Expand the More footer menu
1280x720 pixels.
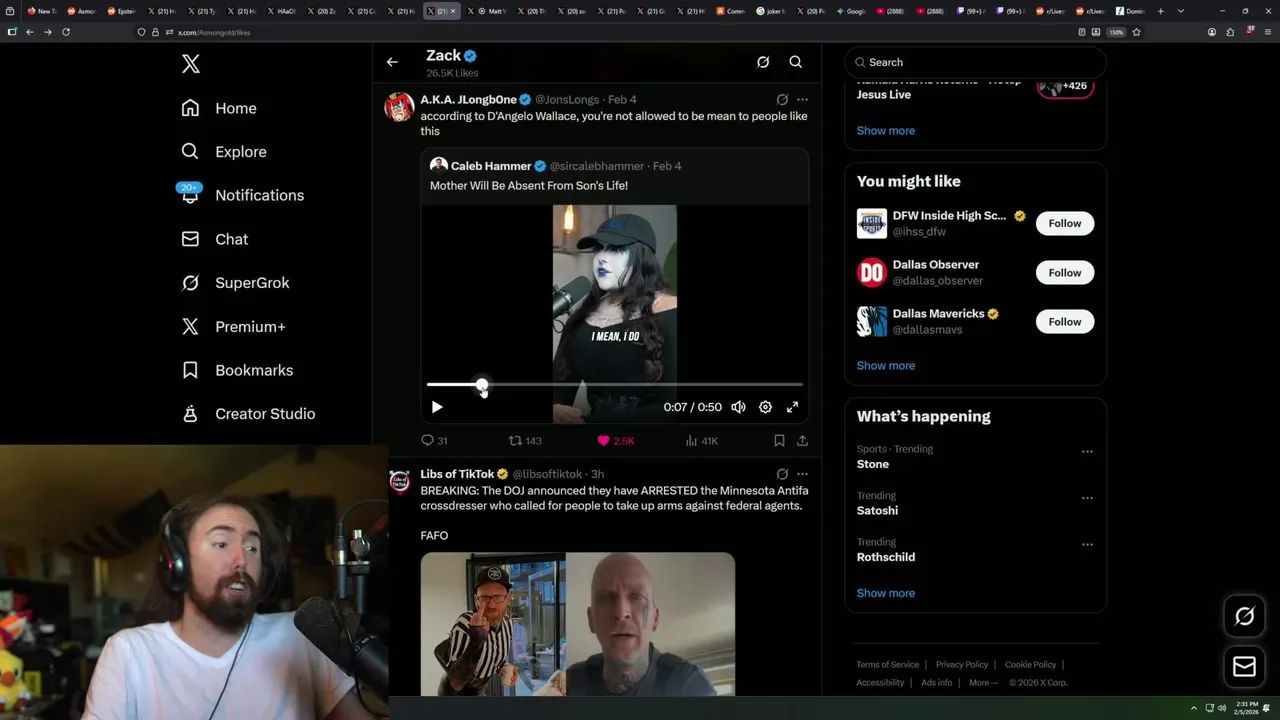pyautogui.click(x=982, y=683)
